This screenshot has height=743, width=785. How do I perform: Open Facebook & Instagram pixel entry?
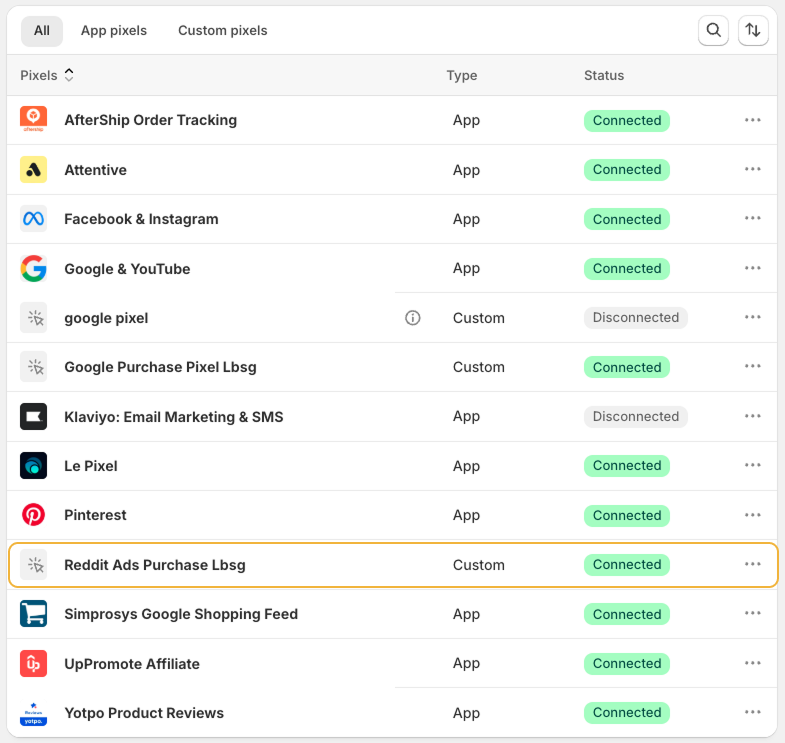(x=141, y=219)
